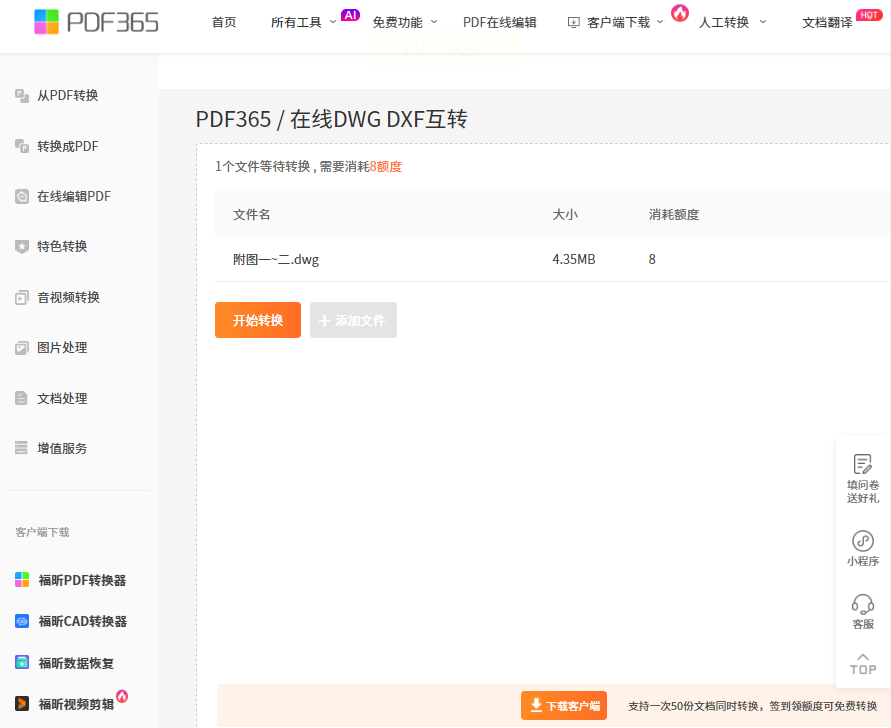
Task: Select 增值服务 in the sidebar
Action: pyautogui.click(x=62, y=448)
